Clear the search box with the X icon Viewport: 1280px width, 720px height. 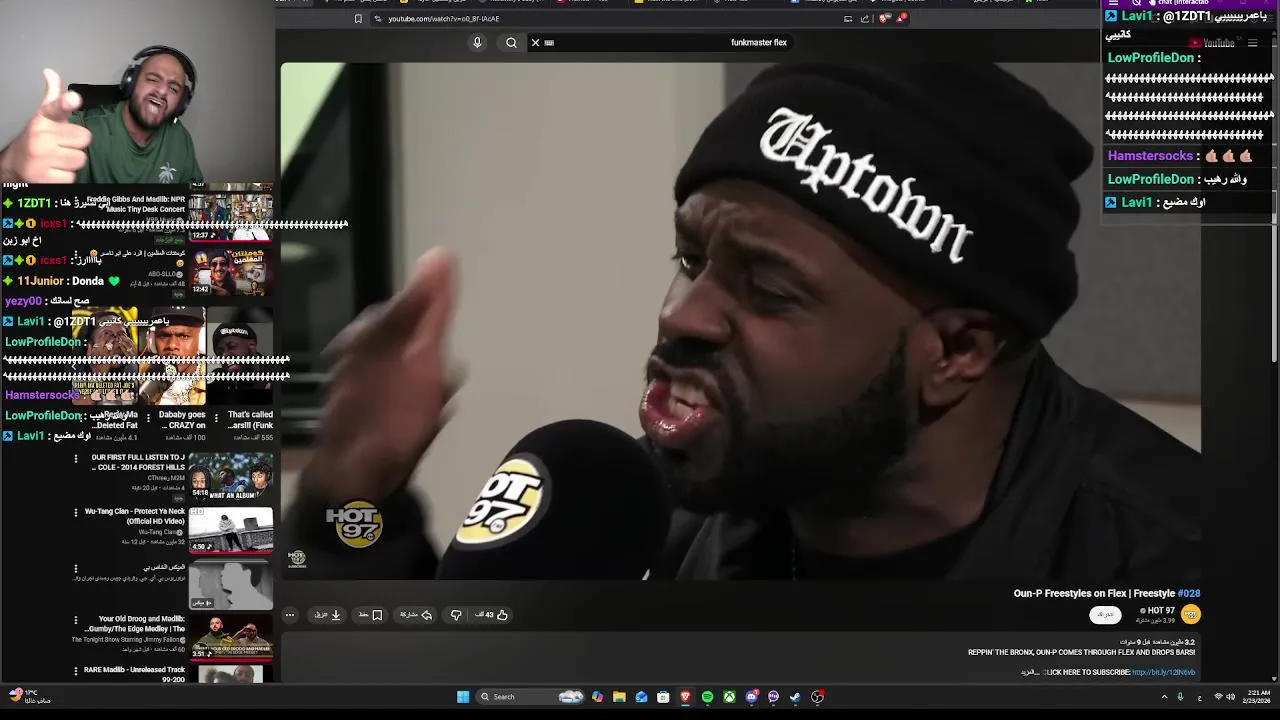tap(535, 43)
